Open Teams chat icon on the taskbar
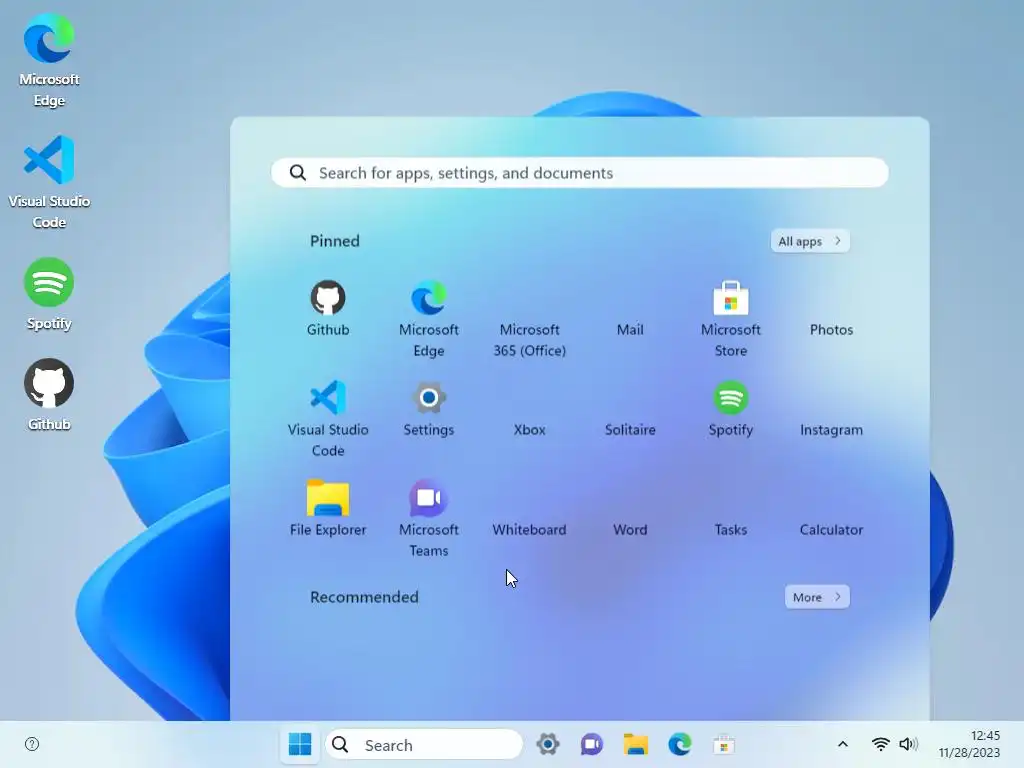Viewport: 1024px width, 768px height. (x=591, y=744)
